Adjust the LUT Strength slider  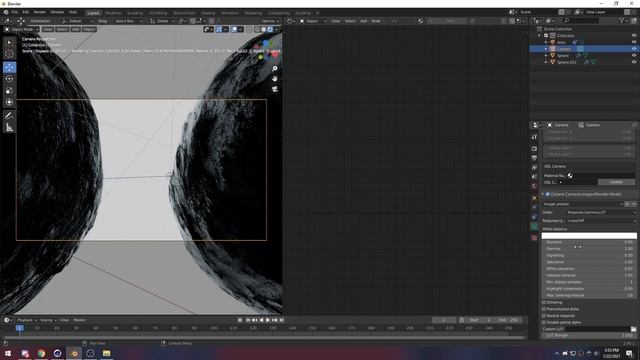pyautogui.click(x=589, y=336)
